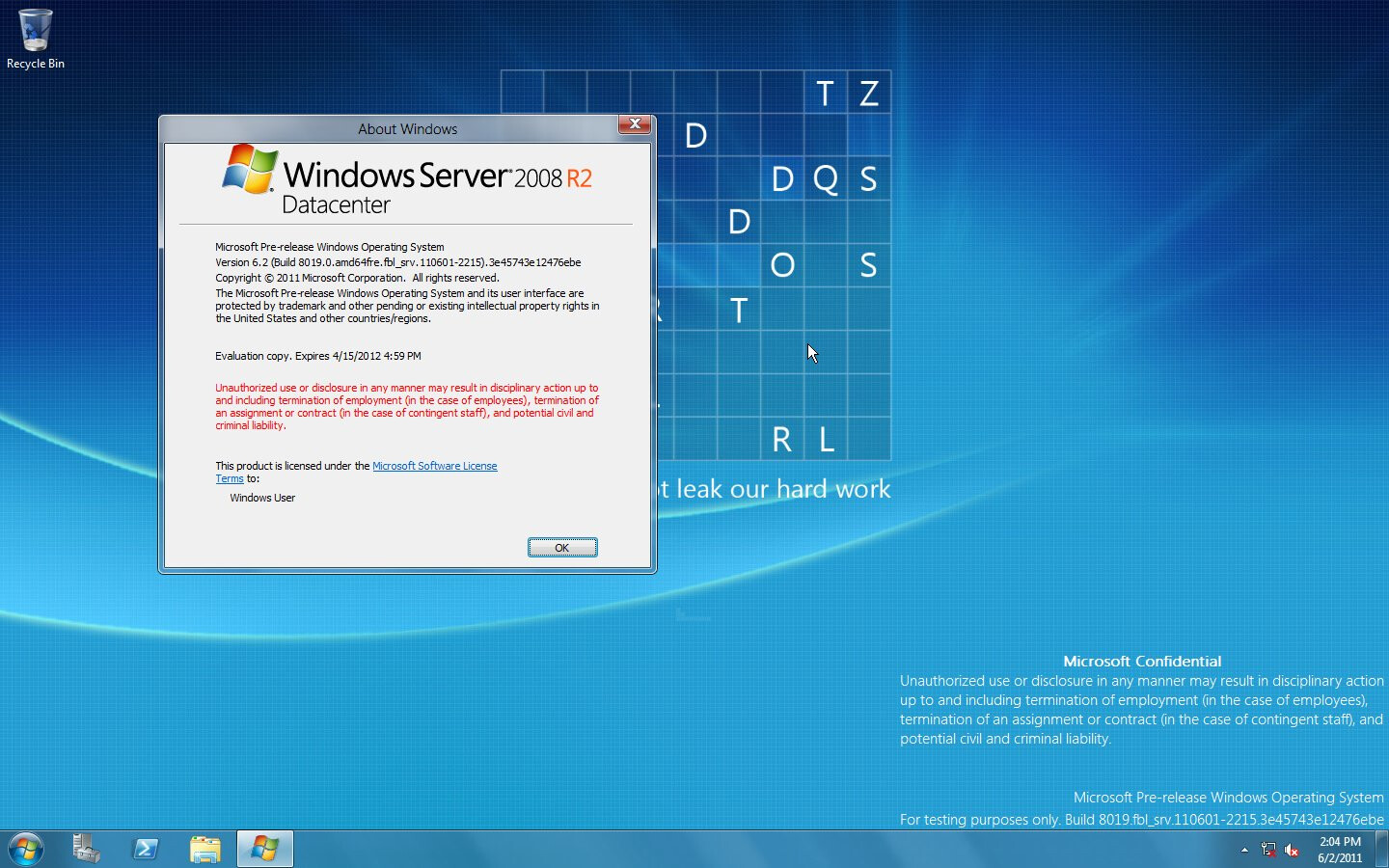Click the Microsoft Confidential watermark on desktop
The height and width of the screenshot is (868, 1389).
1142,662
